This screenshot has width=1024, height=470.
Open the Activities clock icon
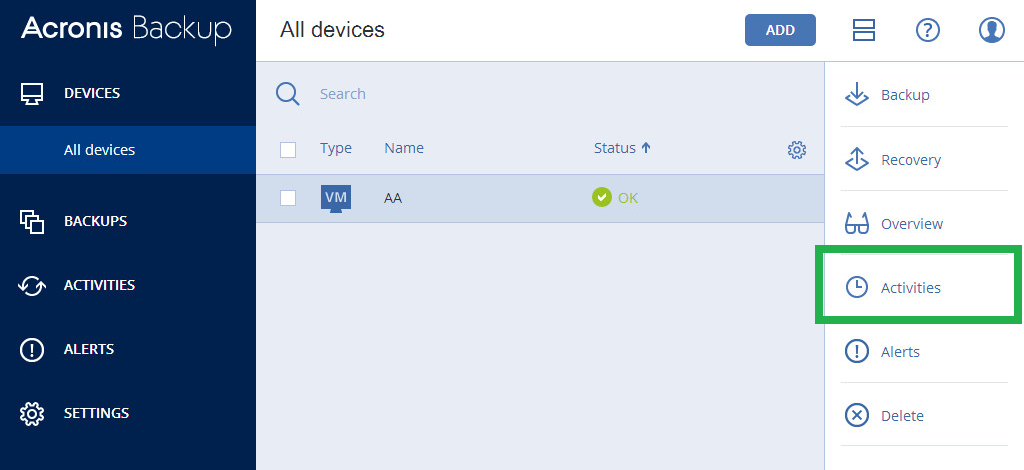click(856, 287)
